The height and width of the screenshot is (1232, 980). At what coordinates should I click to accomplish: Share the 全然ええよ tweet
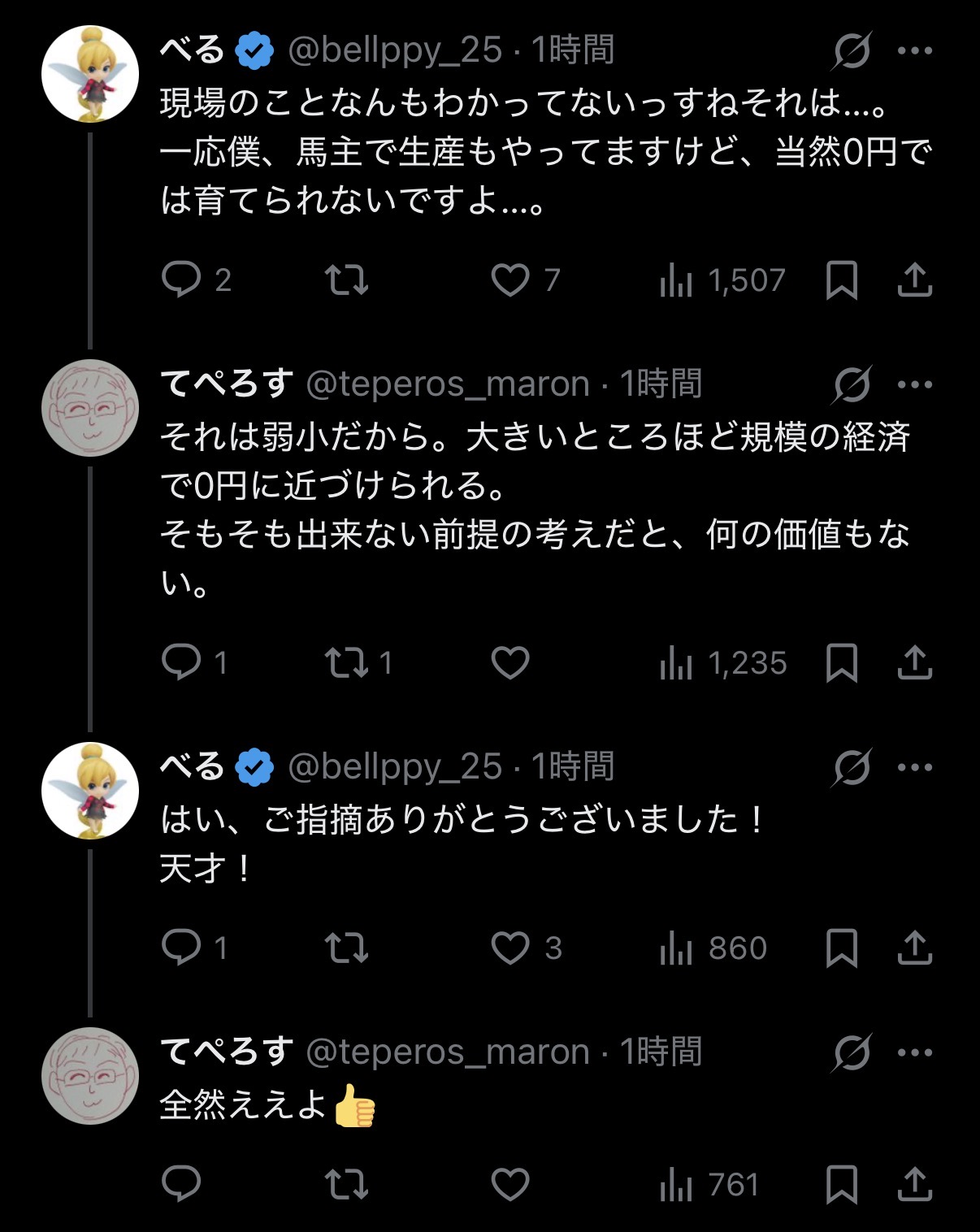[x=915, y=1184]
